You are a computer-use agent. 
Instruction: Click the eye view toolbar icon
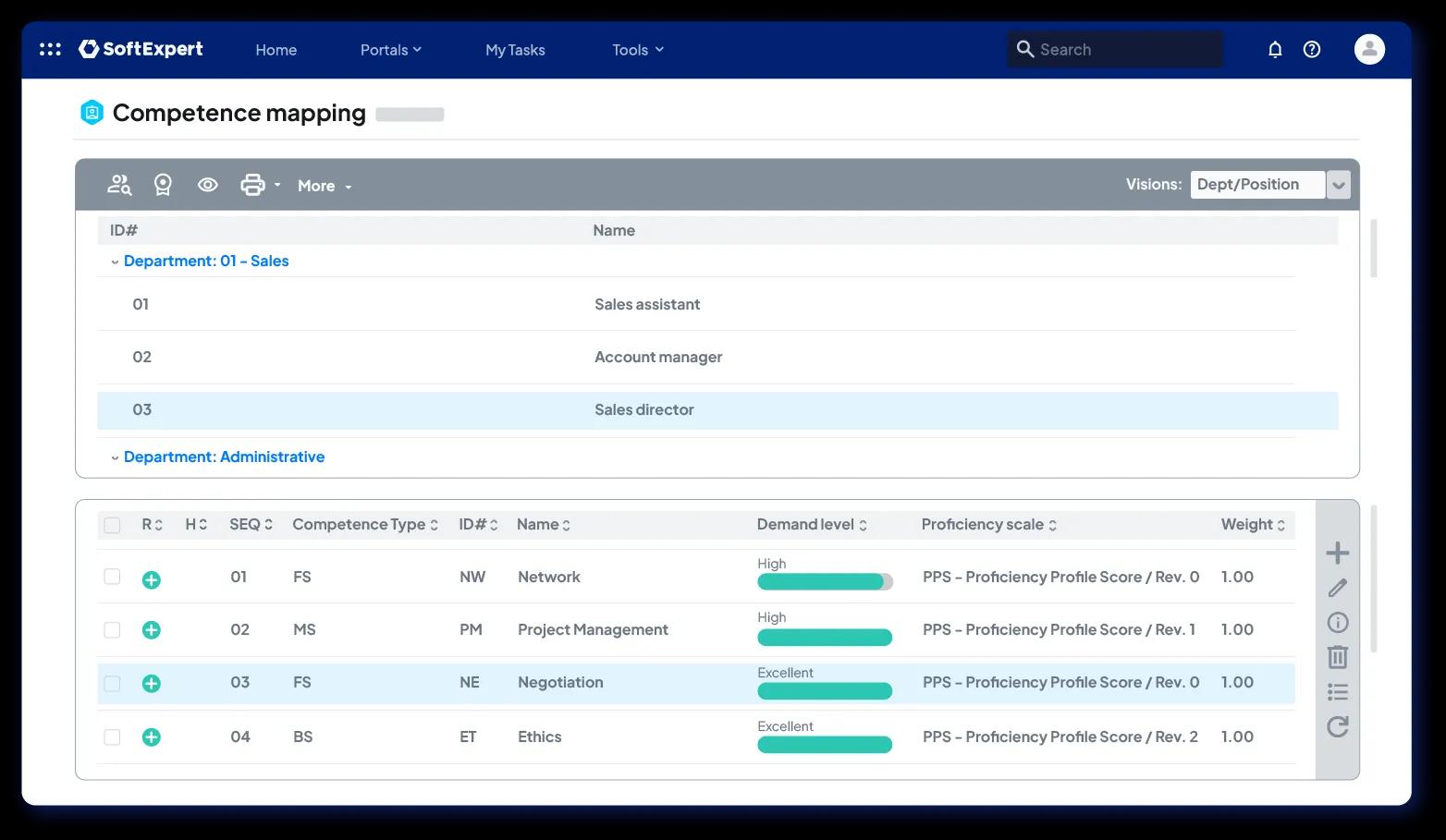[x=208, y=185]
